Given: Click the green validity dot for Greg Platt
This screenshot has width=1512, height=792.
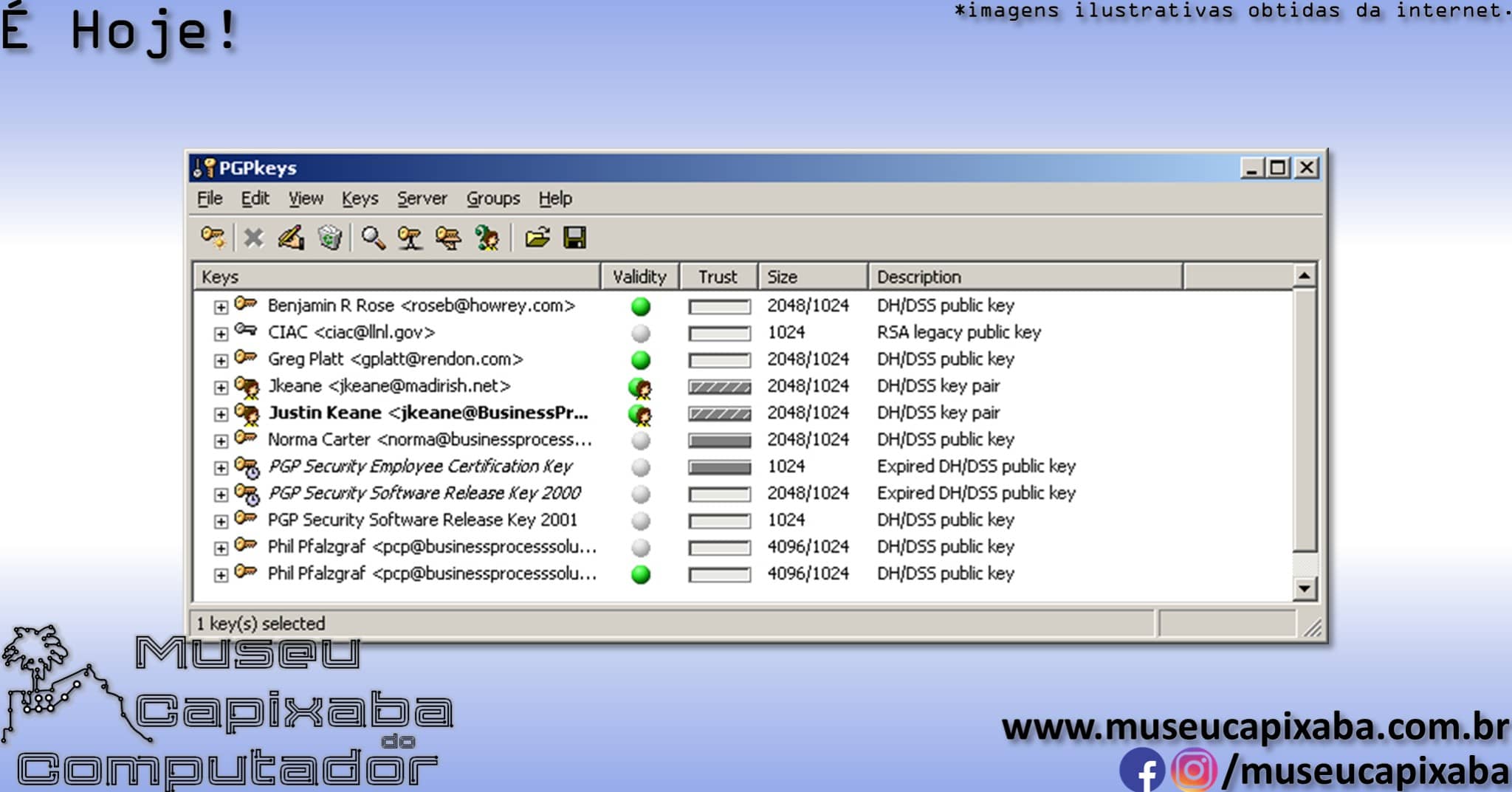Looking at the screenshot, I should [x=641, y=360].
